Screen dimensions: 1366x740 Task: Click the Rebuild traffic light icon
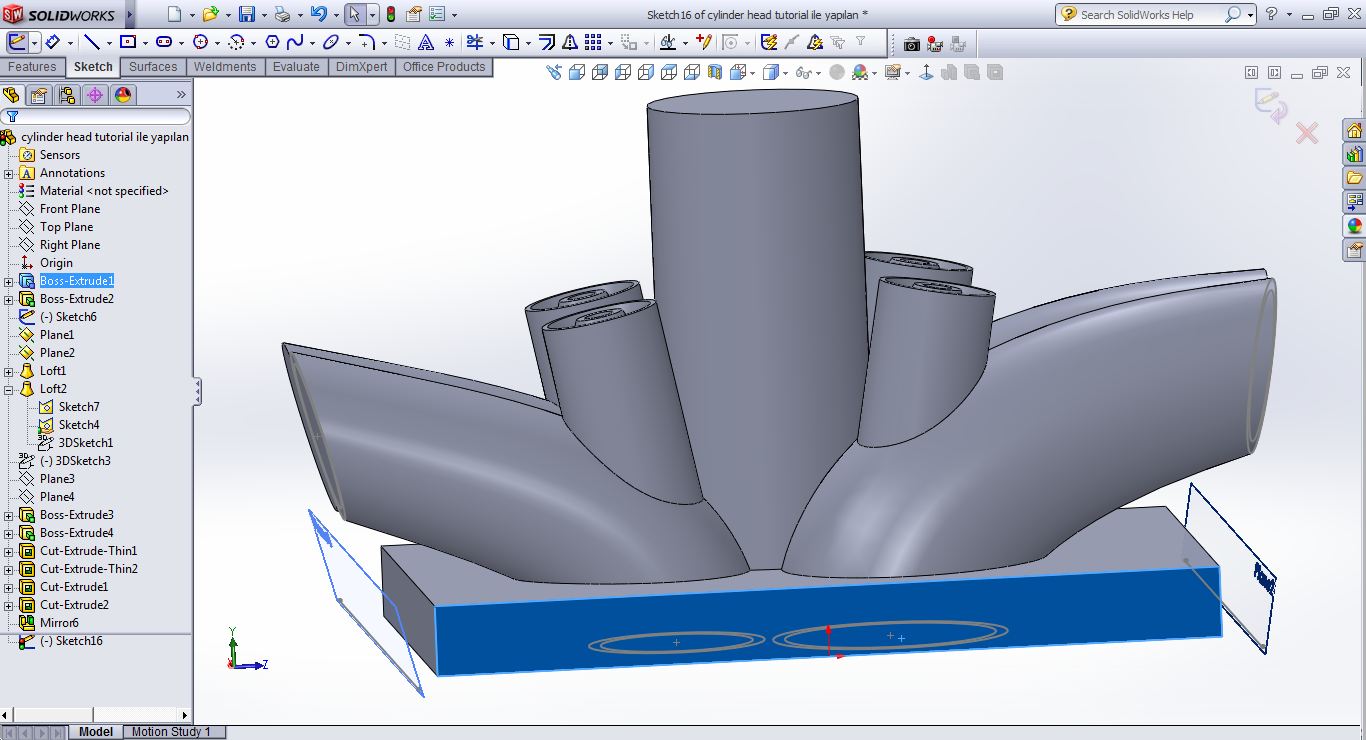tap(390, 14)
